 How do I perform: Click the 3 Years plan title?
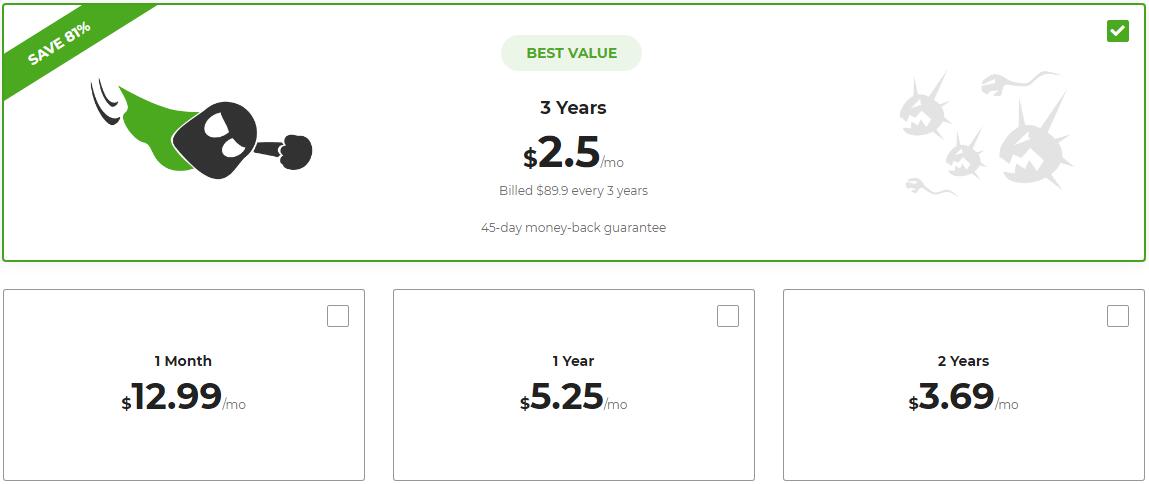point(573,108)
